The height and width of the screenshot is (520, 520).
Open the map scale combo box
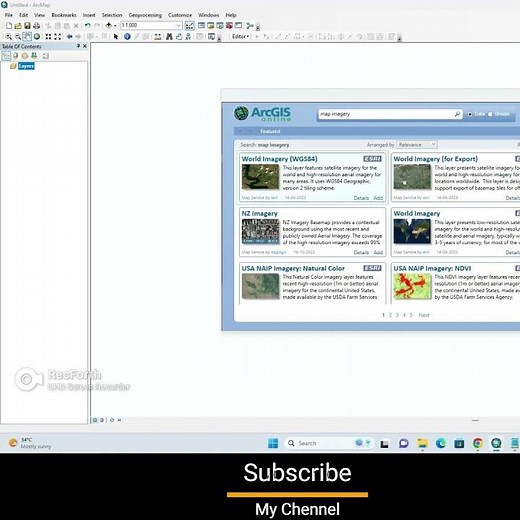(151, 25)
